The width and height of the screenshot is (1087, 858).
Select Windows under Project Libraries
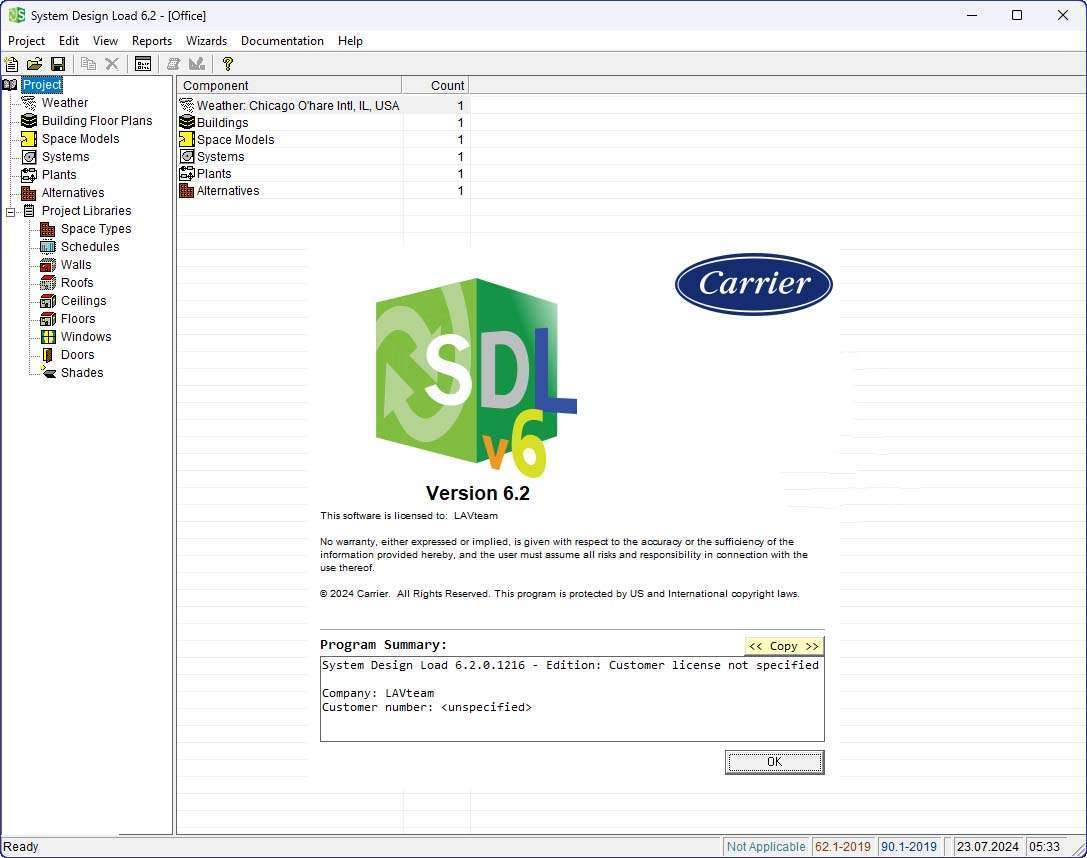pyautogui.click(x=85, y=337)
